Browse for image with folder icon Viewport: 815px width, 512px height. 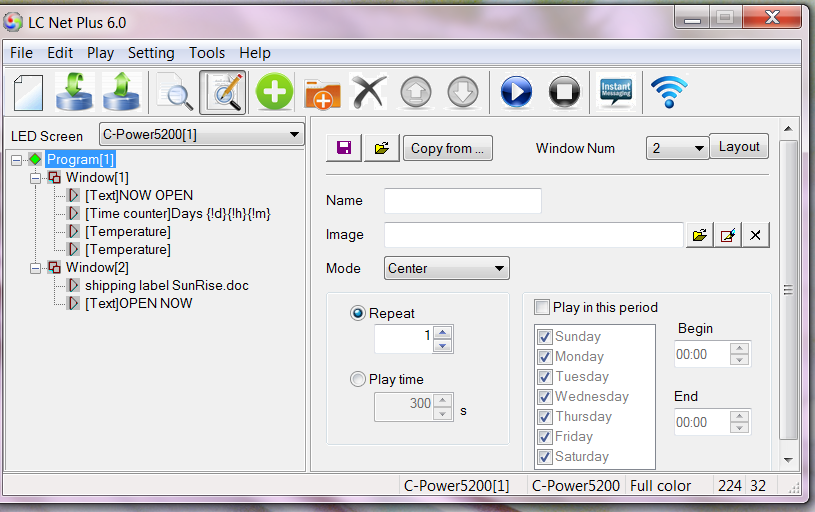click(700, 235)
